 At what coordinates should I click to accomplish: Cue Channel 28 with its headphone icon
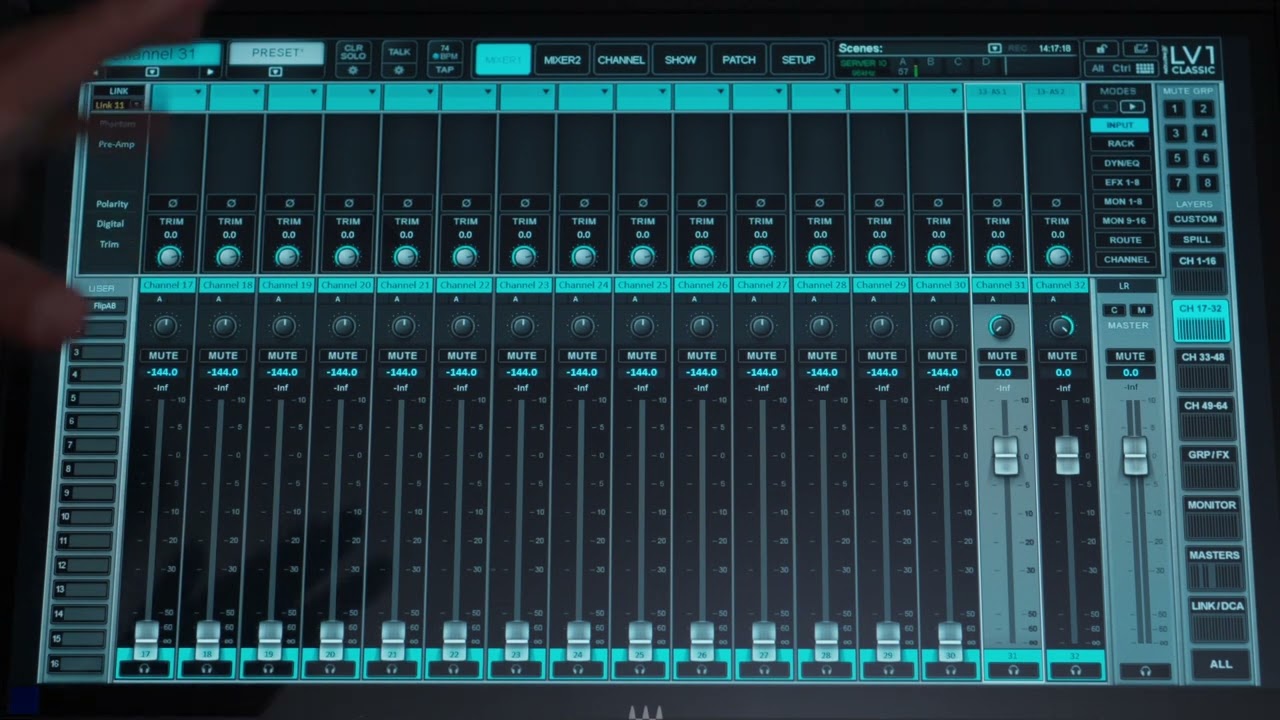point(826,669)
